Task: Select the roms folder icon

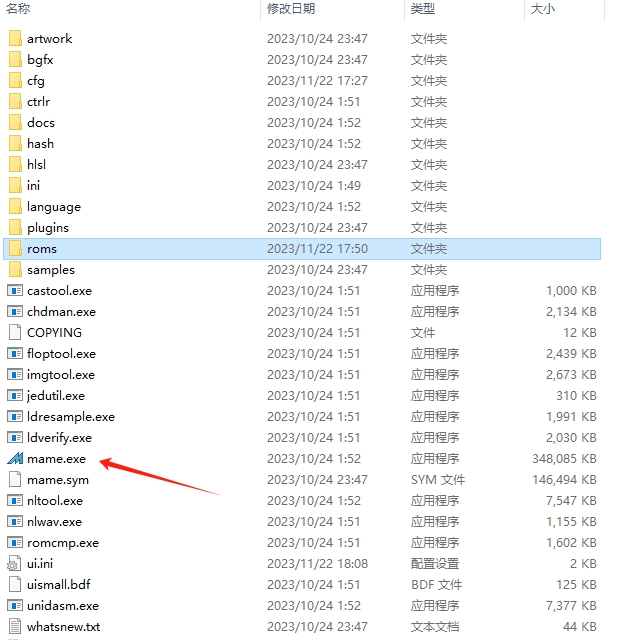Action: [14, 249]
